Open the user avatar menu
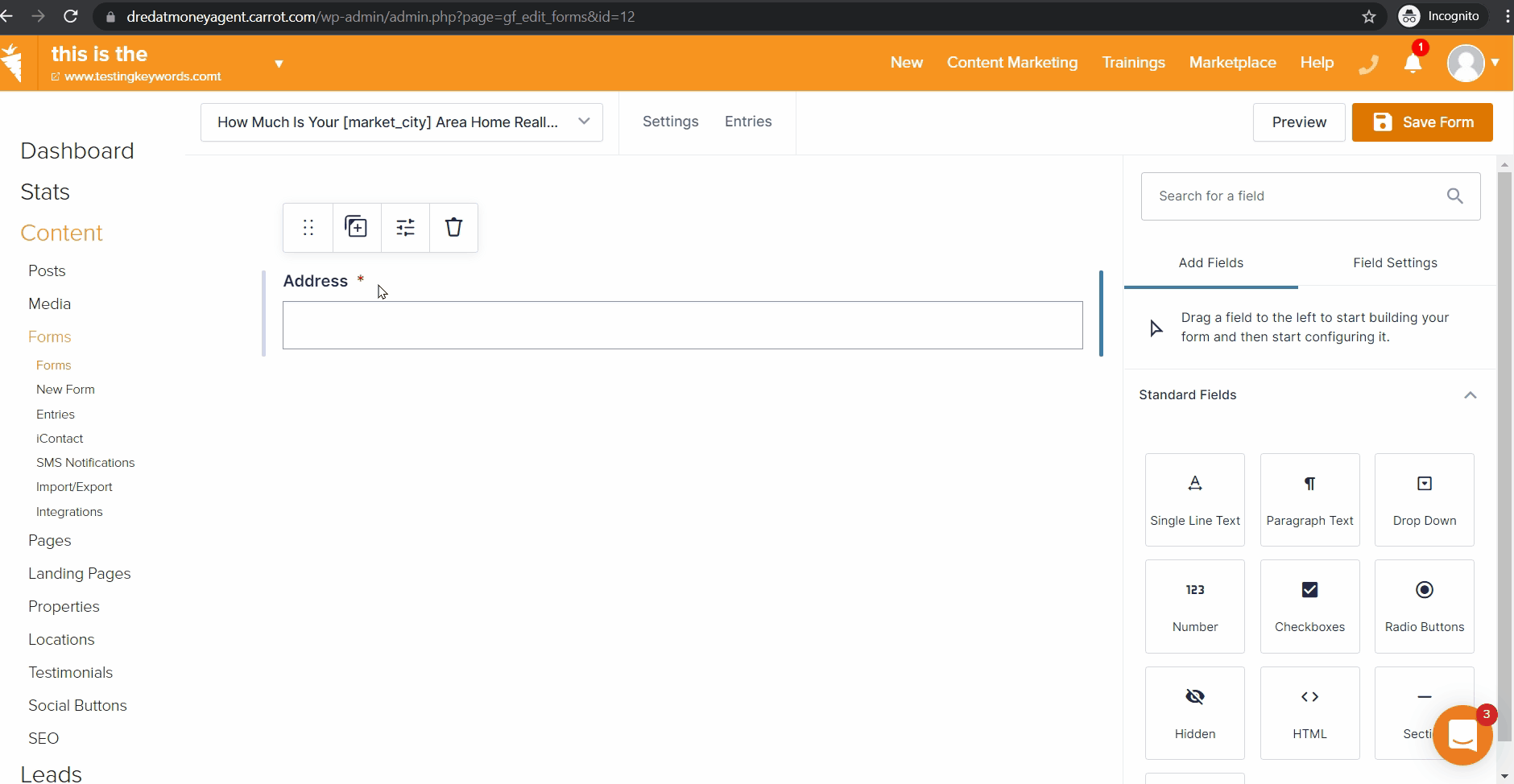 (x=1466, y=63)
